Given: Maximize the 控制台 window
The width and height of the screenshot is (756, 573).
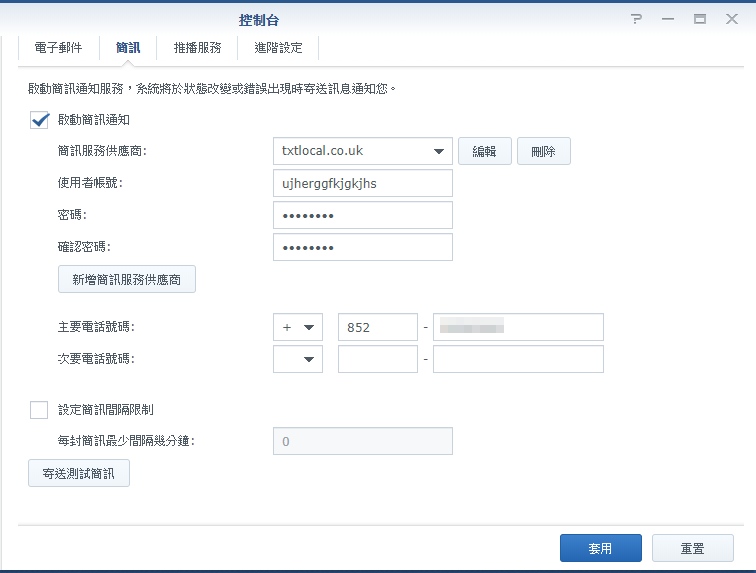Looking at the screenshot, I should tap(700, 19).
